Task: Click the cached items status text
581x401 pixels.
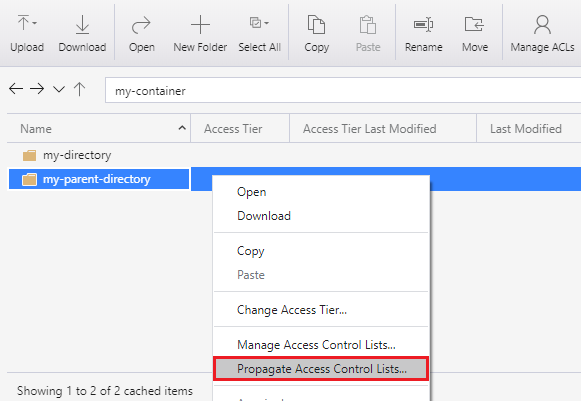Action: click(105, 391)
